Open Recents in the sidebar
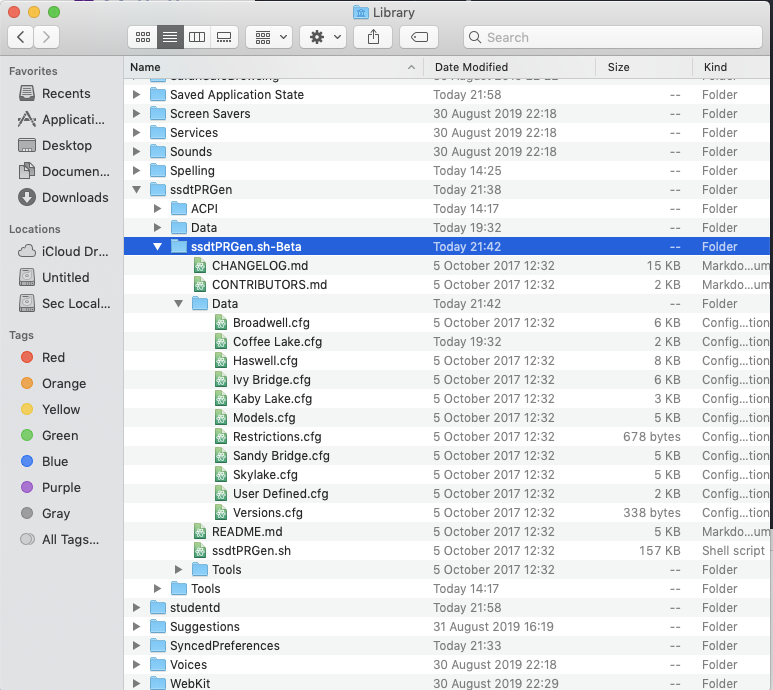 (x=66, y=93)
